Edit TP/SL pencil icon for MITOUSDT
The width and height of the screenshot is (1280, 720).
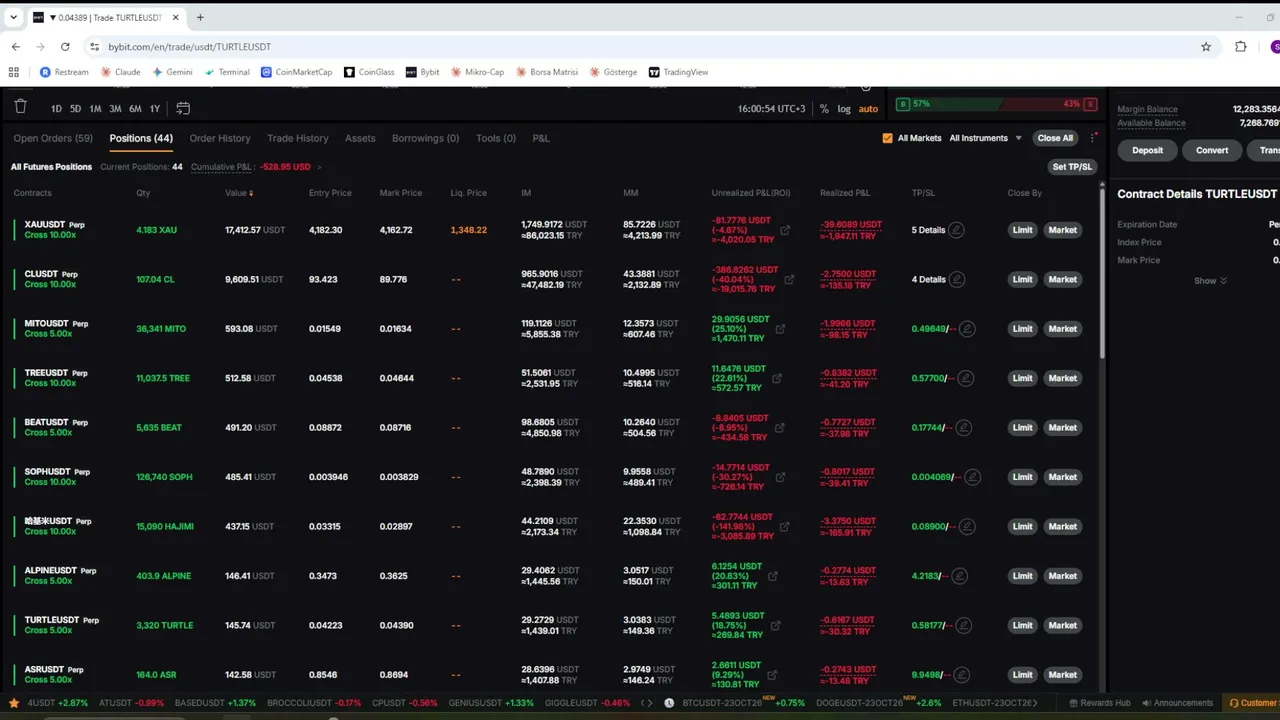point(966,329)
